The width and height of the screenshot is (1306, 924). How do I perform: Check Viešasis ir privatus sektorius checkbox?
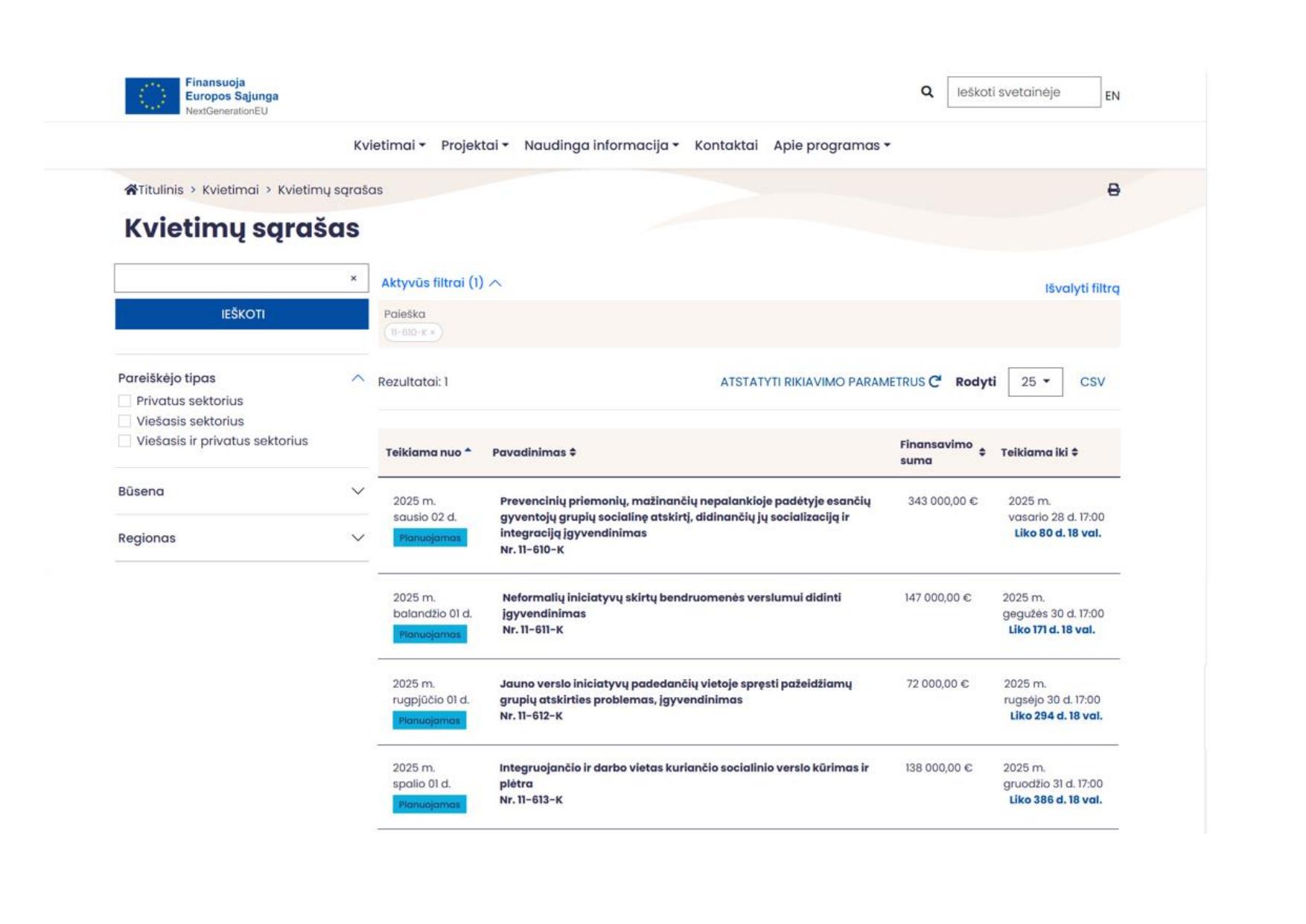pyautogui.click(x=124, y=441)
